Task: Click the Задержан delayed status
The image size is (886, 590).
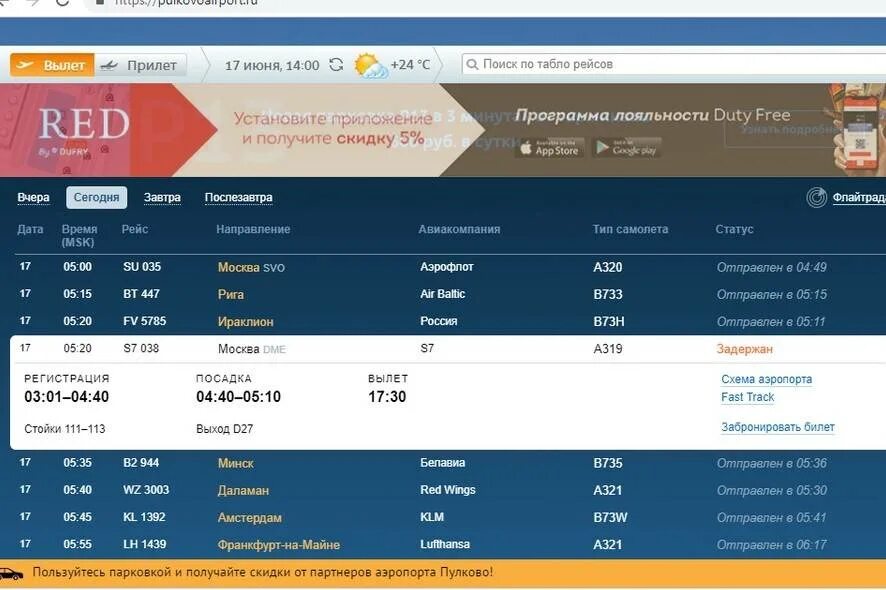Action: click(x=744, y=349)
